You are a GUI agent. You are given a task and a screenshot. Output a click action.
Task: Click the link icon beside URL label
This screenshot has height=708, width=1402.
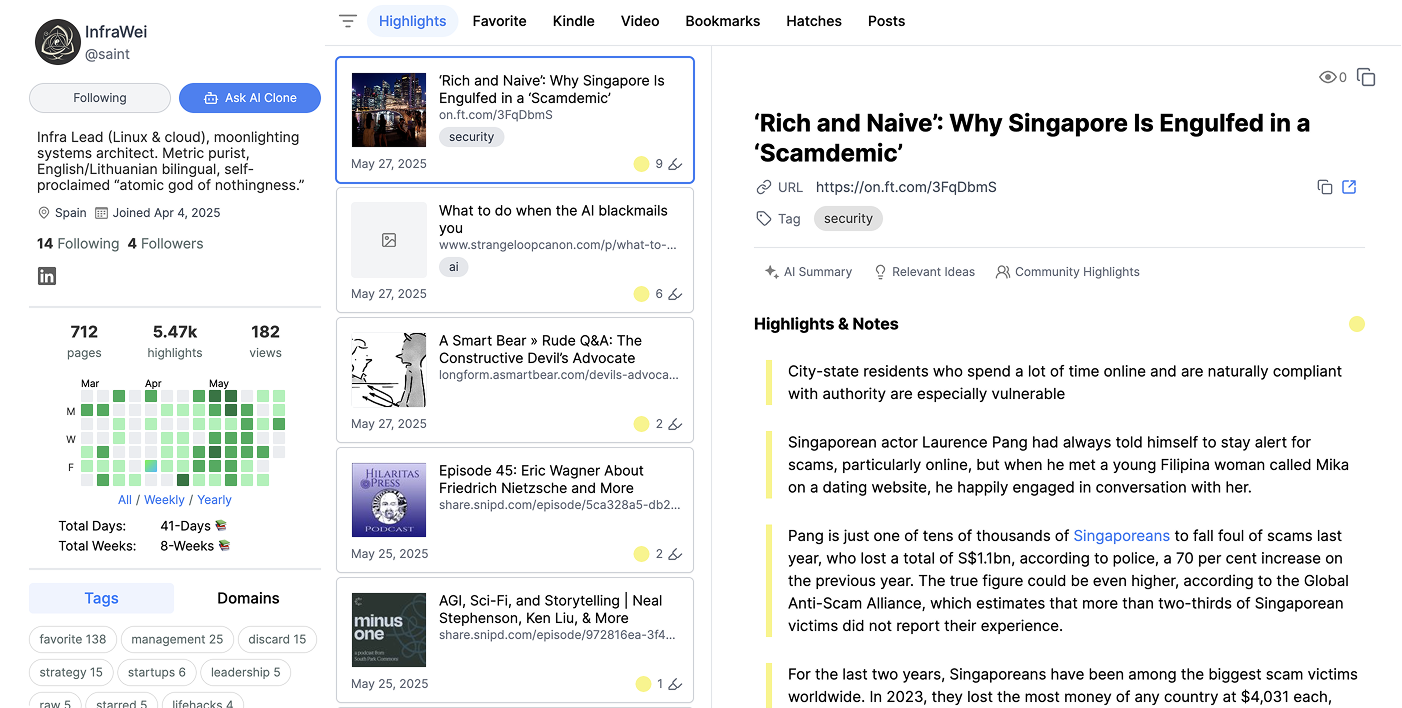coord(764,187)
